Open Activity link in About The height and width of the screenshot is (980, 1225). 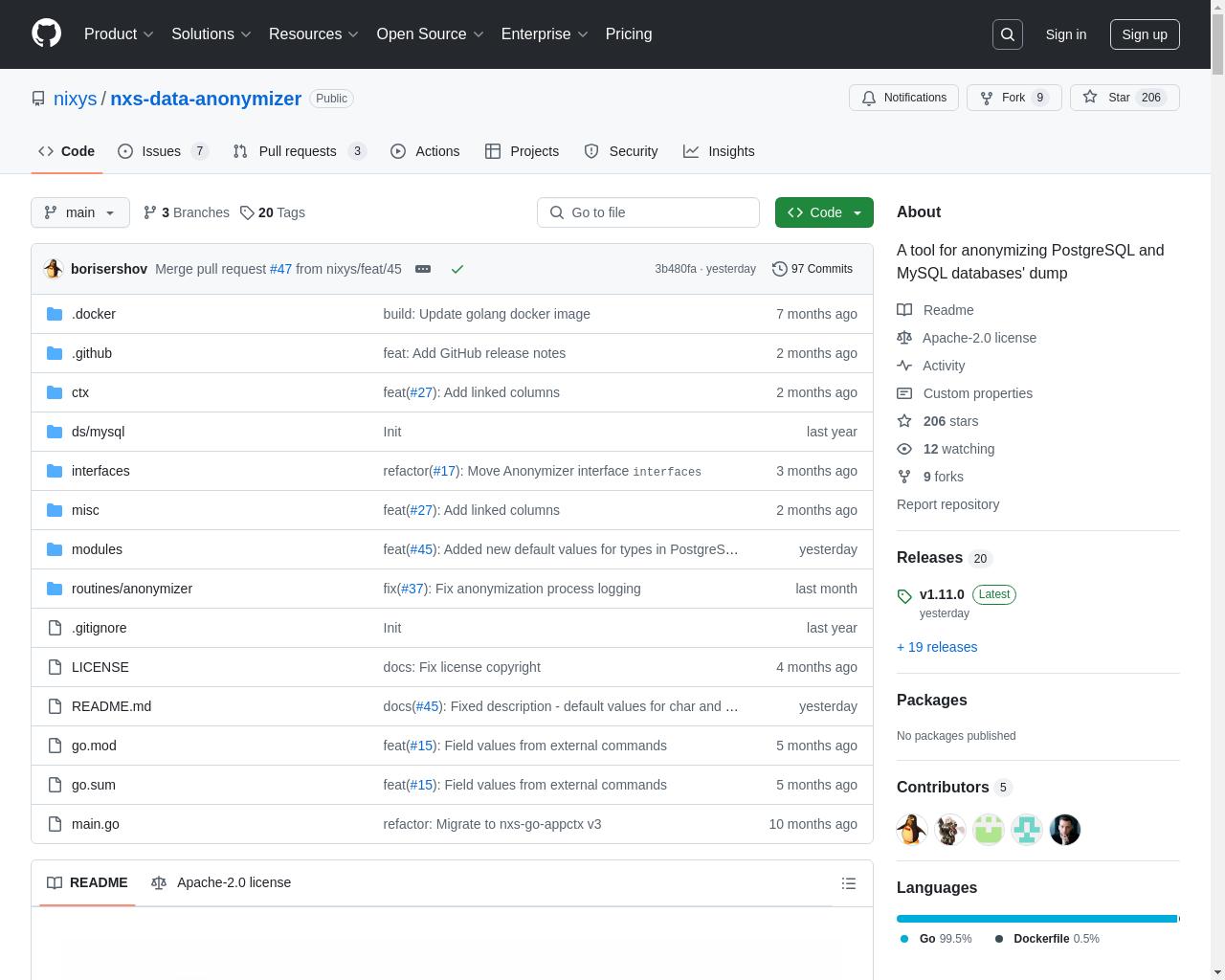click(930, 366)
